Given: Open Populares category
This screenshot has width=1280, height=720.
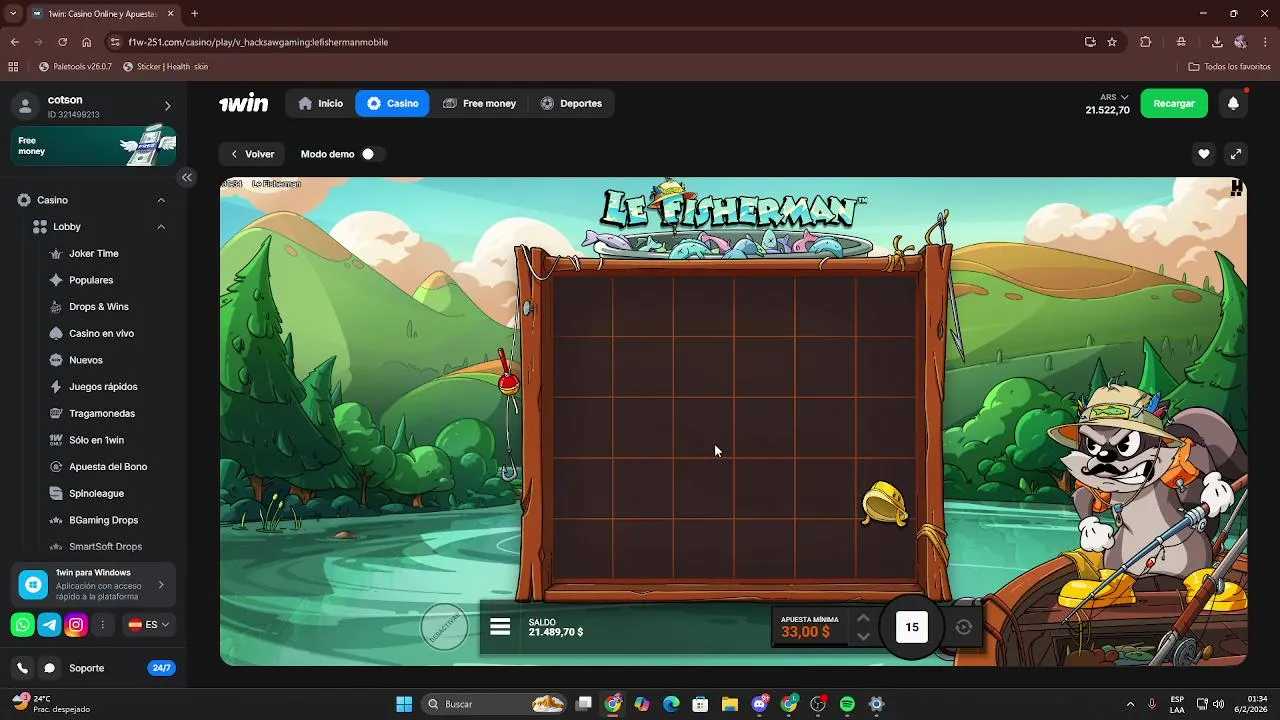Looking at the screenshot, I should [x=91, y=280].
